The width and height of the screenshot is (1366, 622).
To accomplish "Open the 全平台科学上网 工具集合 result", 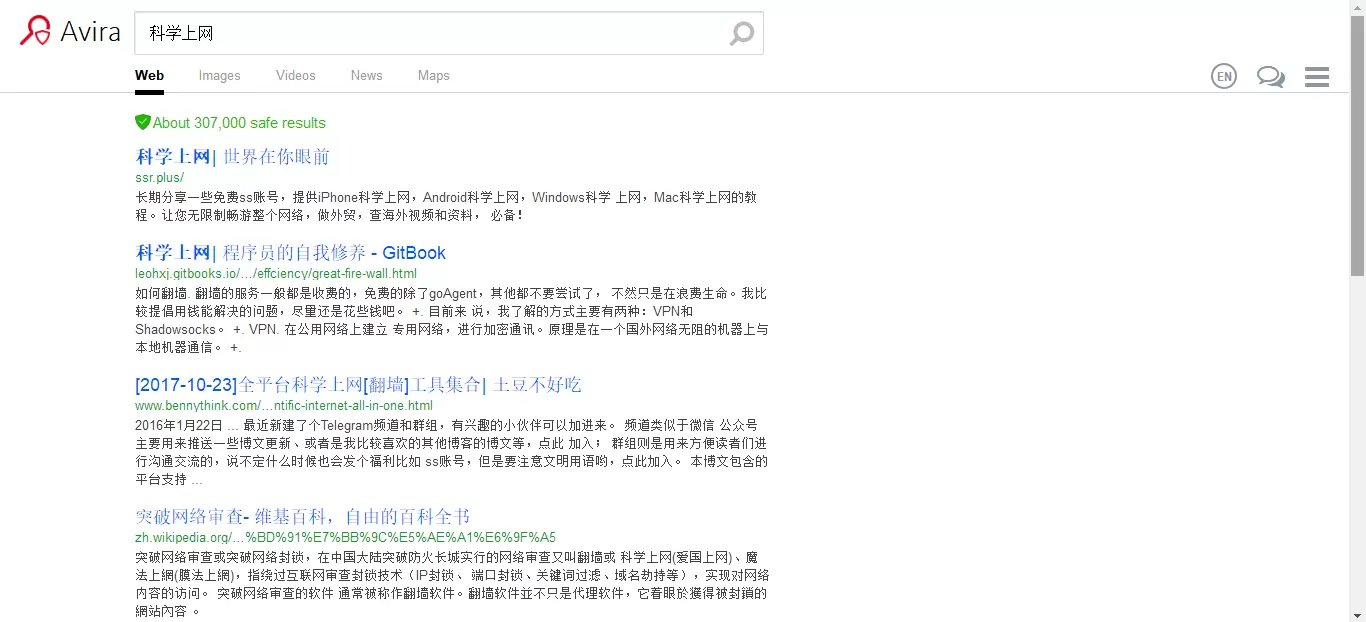I will point(358,384).
